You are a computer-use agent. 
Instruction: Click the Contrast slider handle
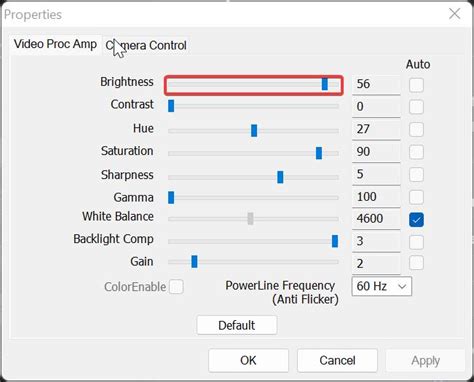point(171,106)
